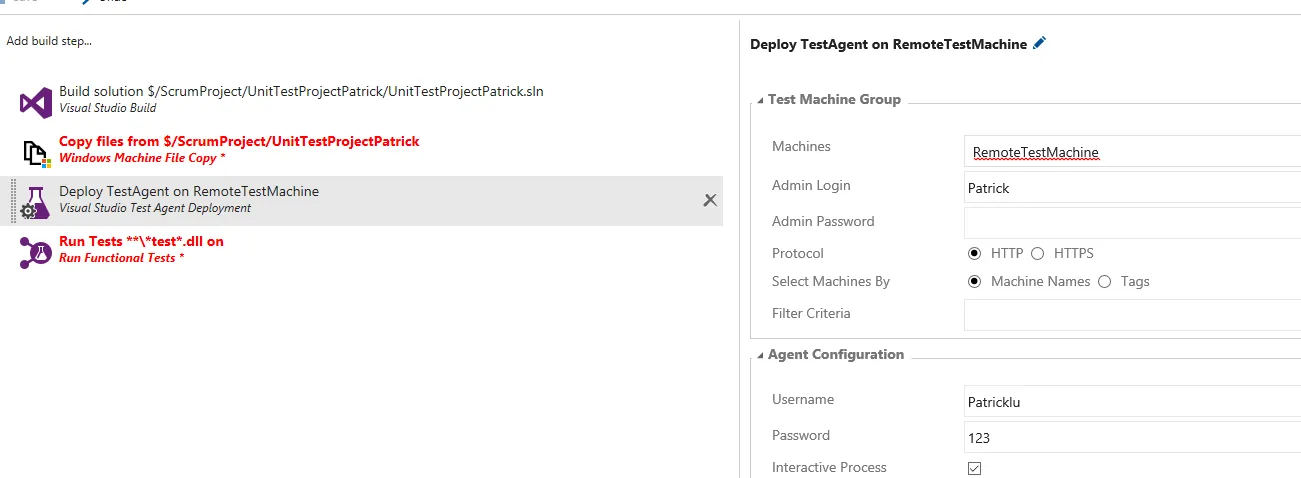This screenshot has width=1301, height=478.
Task: Click the Visual Studio Build step icon
Action: coord(36,101)
